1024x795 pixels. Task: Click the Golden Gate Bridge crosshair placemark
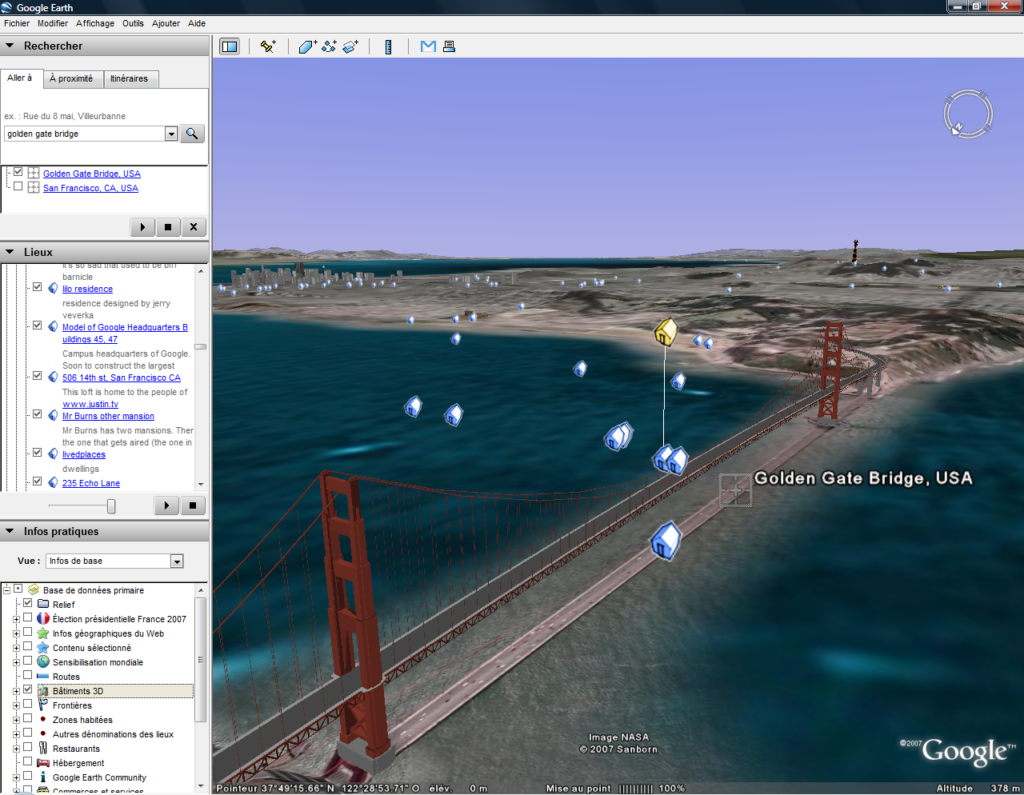coord(735,489)
